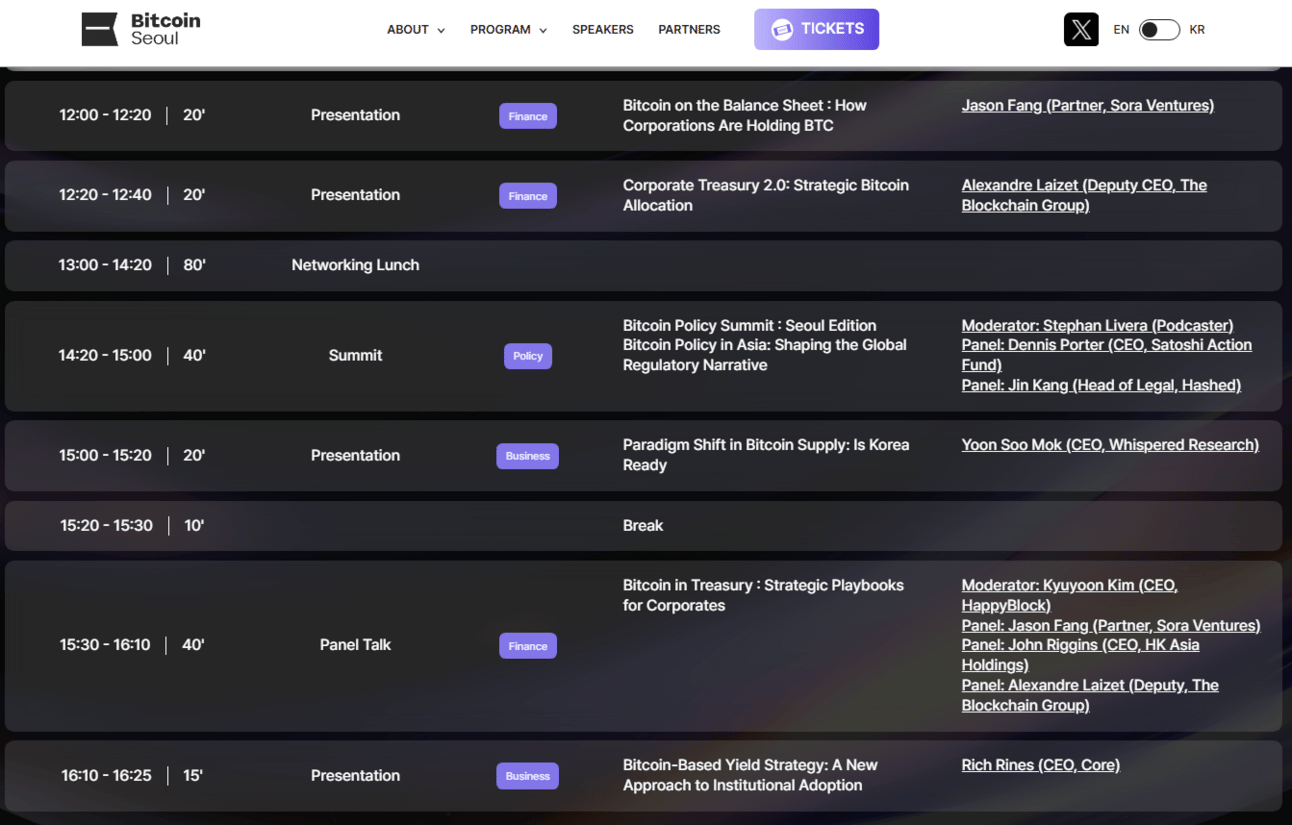Click the '12:20 - 12:40' time slot
Image resolution: width=1292 pixels, height=825 pixels.
click(105, 195)
